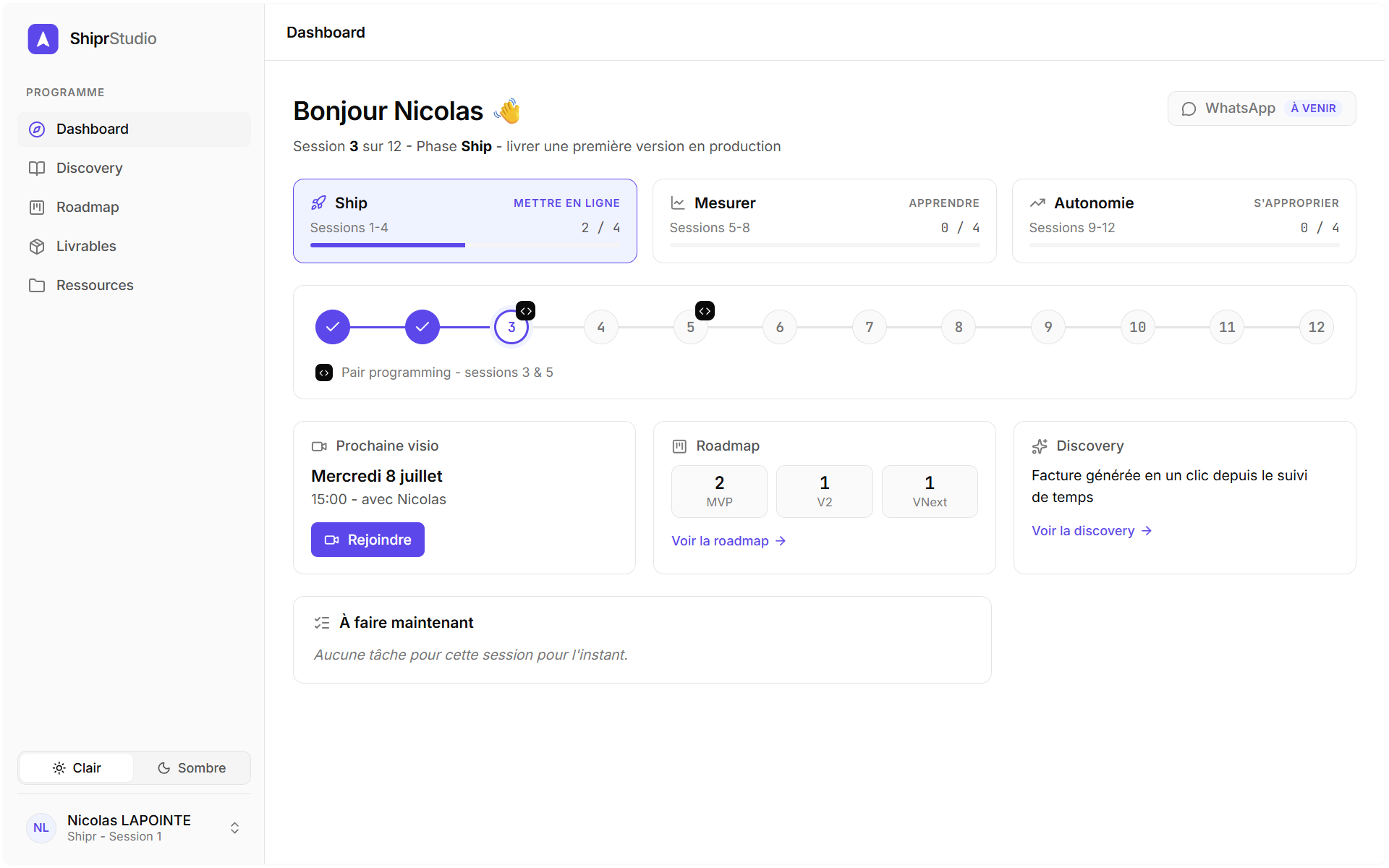This screenshot has height=868, width=1389.
Task: Click the code badge on session 5
Action: tap(705, 311)
